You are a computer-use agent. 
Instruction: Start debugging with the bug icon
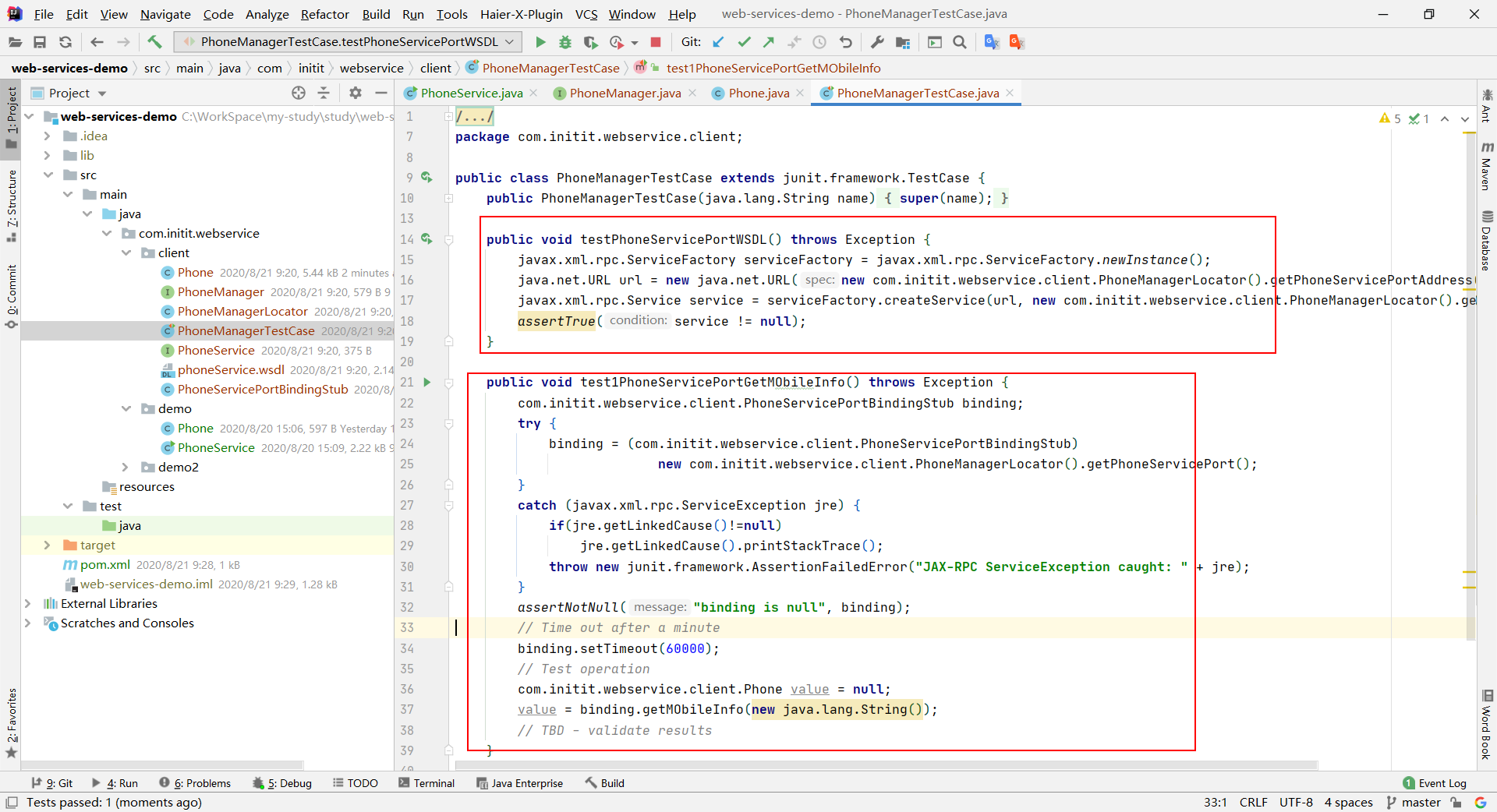565,42
